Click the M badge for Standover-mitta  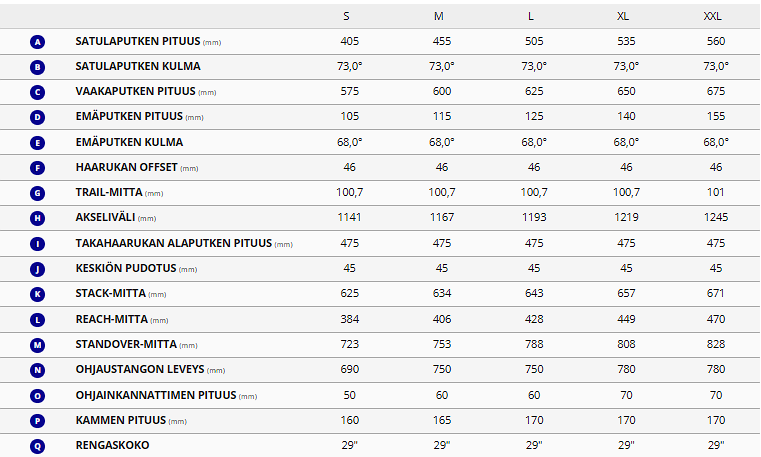(x=38, y=344)
